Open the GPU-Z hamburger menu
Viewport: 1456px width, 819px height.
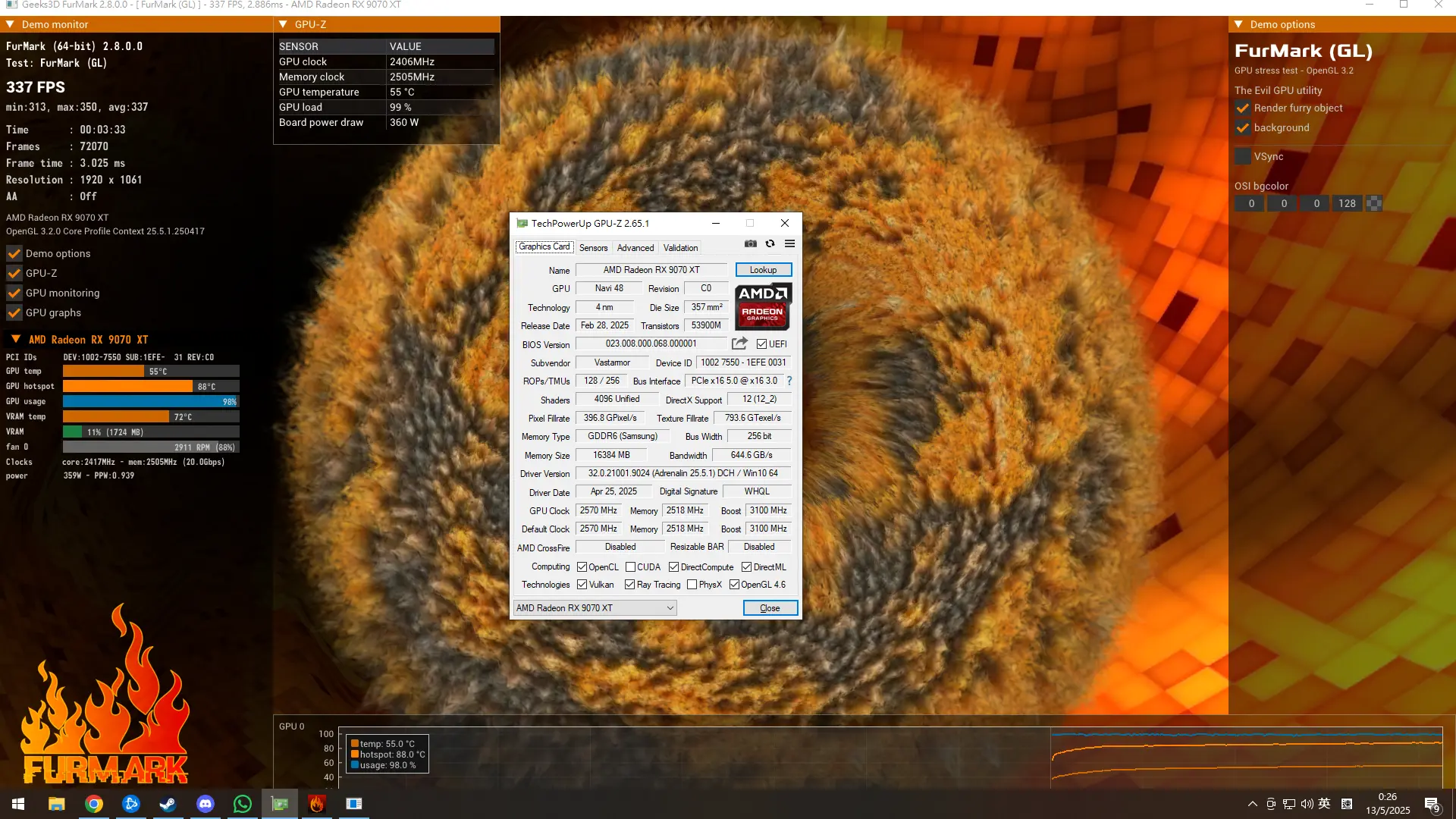click(x=789, y=243)
